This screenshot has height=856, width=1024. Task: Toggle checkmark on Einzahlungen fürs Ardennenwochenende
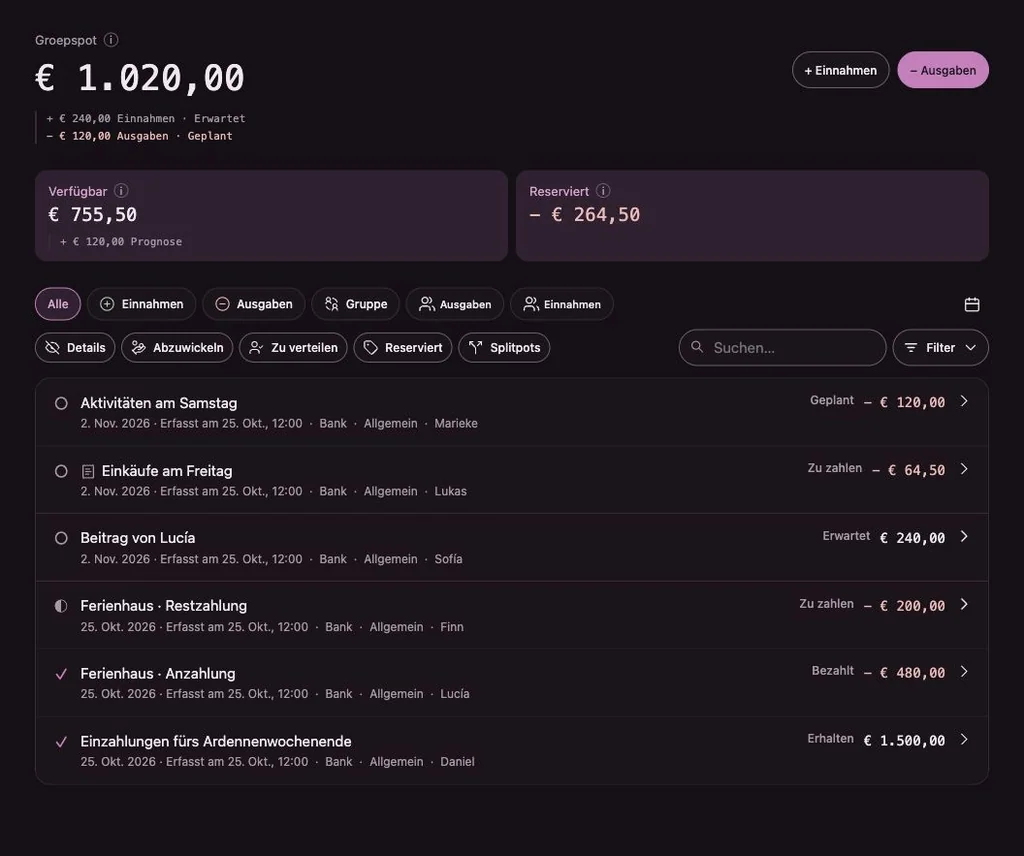pos(61,742)
